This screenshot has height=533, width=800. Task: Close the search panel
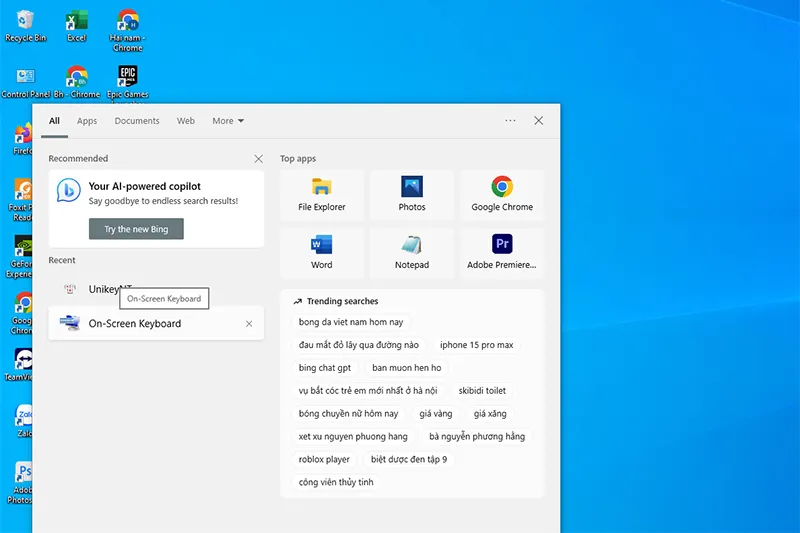click(x=539, y=121)
